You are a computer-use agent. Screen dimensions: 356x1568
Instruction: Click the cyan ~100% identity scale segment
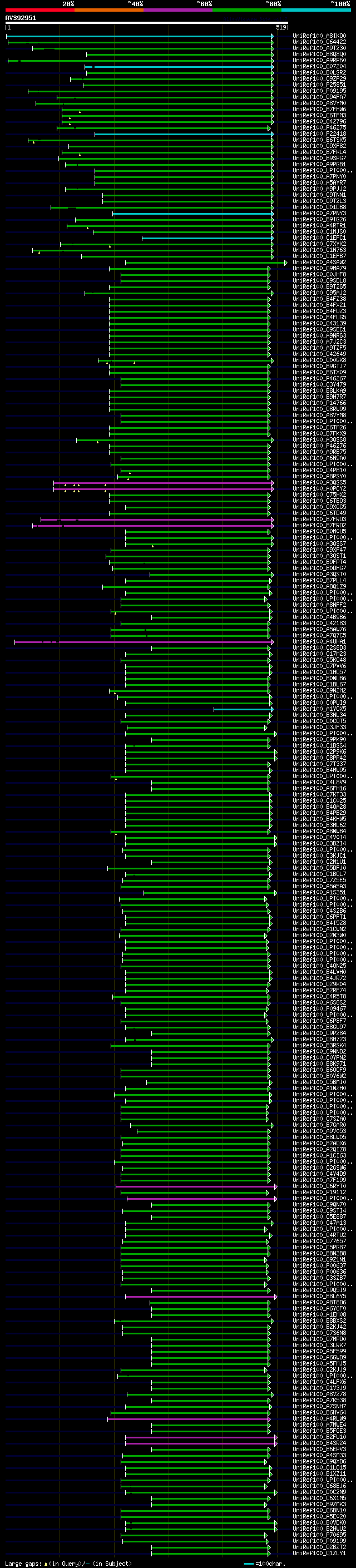(317, 10)
